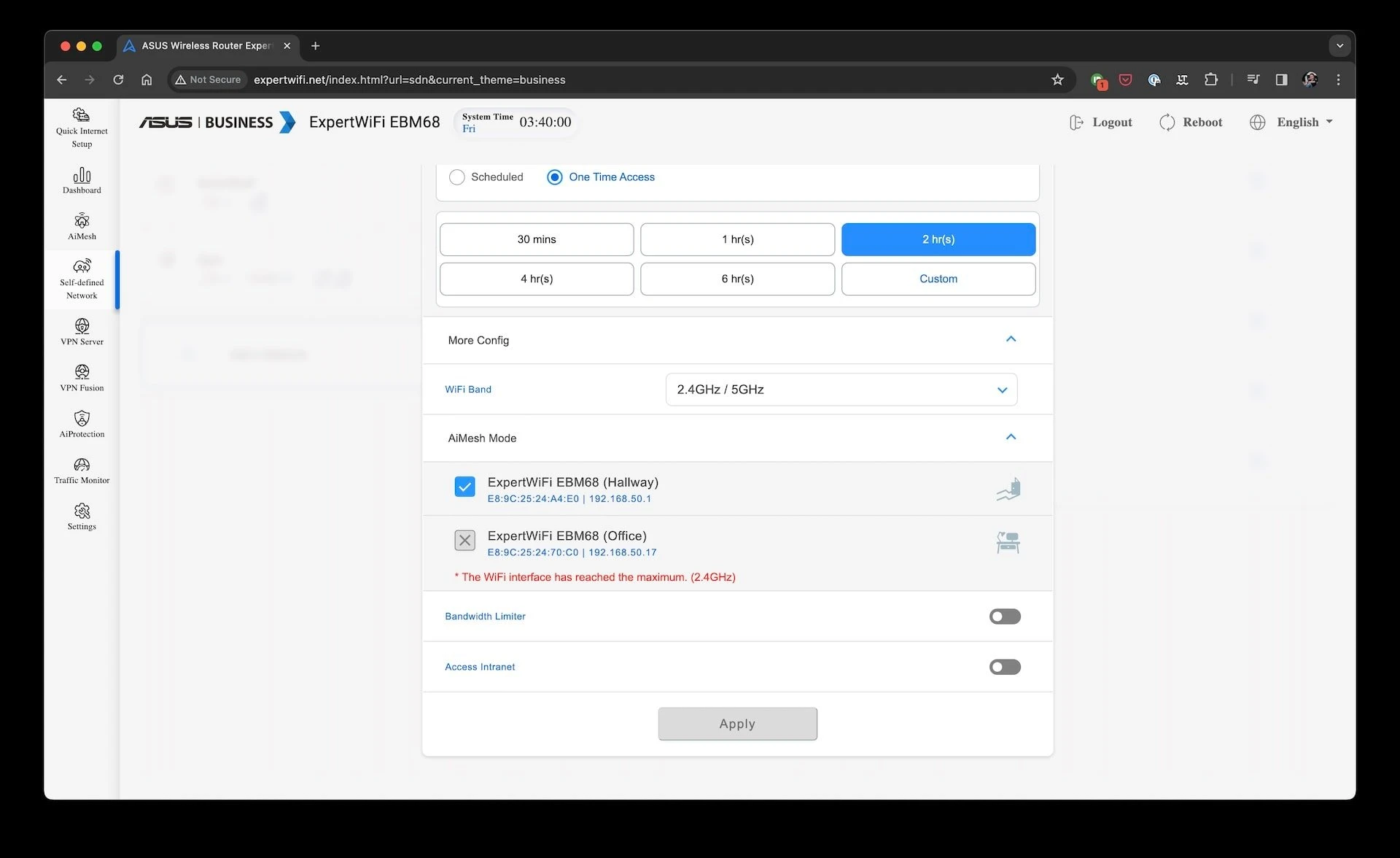Click the ExpertWiFi EBM68 model title
This screenshot has height=858, width=1400.
pos(374,122)
